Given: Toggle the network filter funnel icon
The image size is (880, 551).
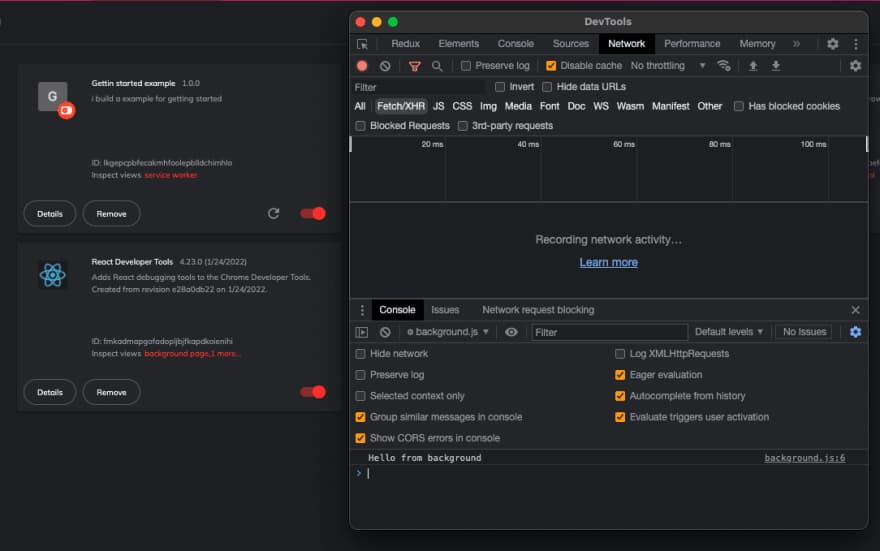Looking at the screenshot, I should coord(415,66).
